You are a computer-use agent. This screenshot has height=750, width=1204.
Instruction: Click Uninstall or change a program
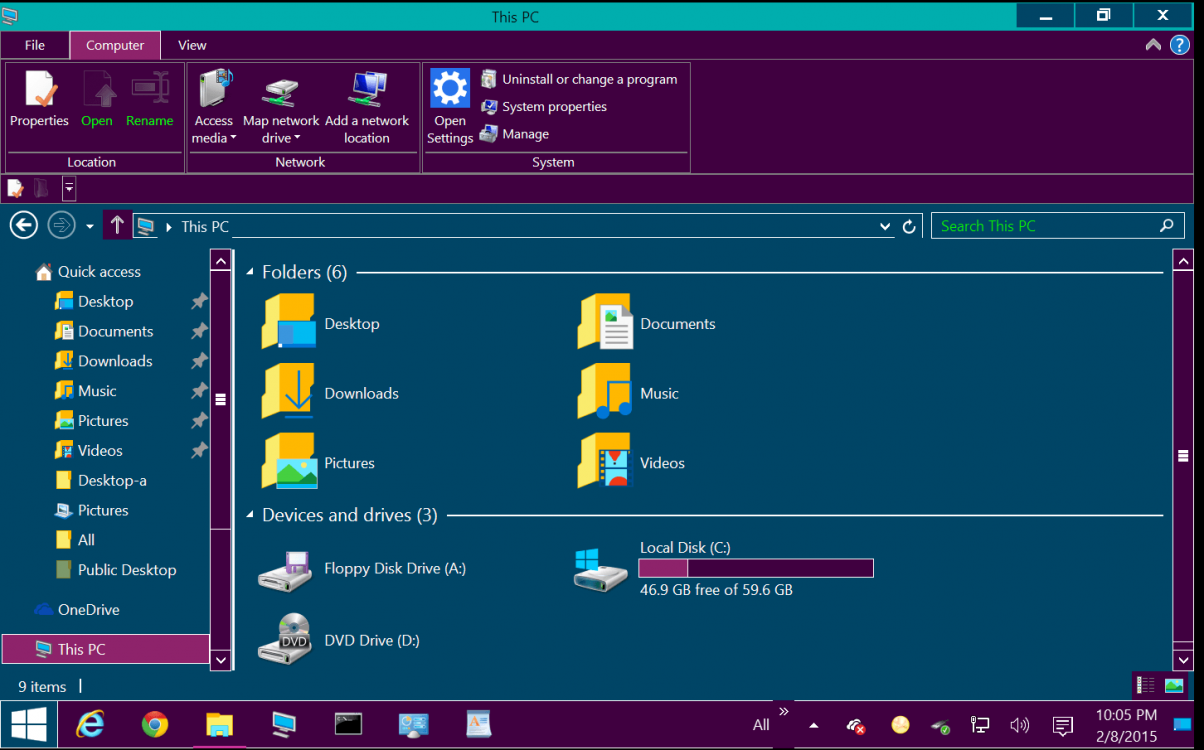pos(589,79)
